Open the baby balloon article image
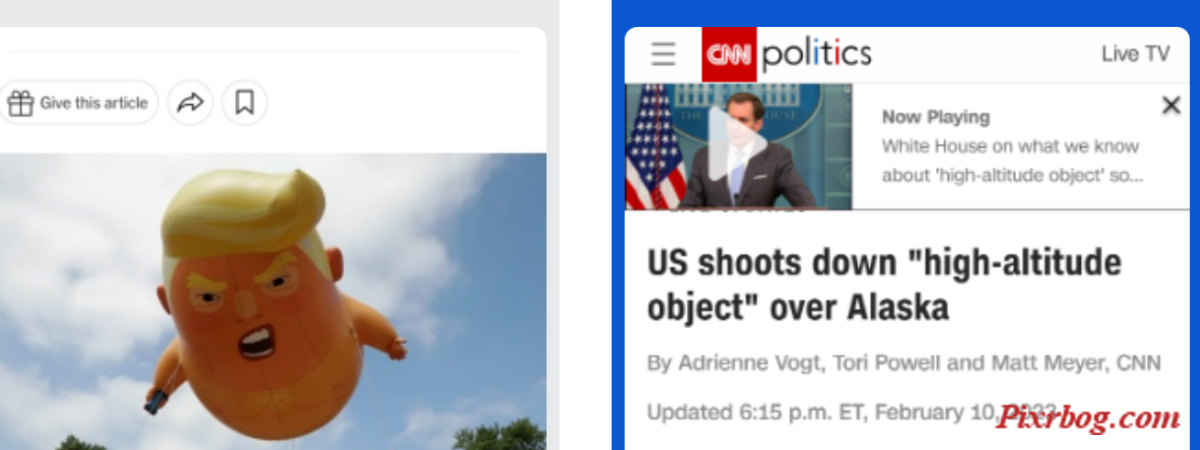The width and height of the screenshot is (1200, 450). [273, 301]
